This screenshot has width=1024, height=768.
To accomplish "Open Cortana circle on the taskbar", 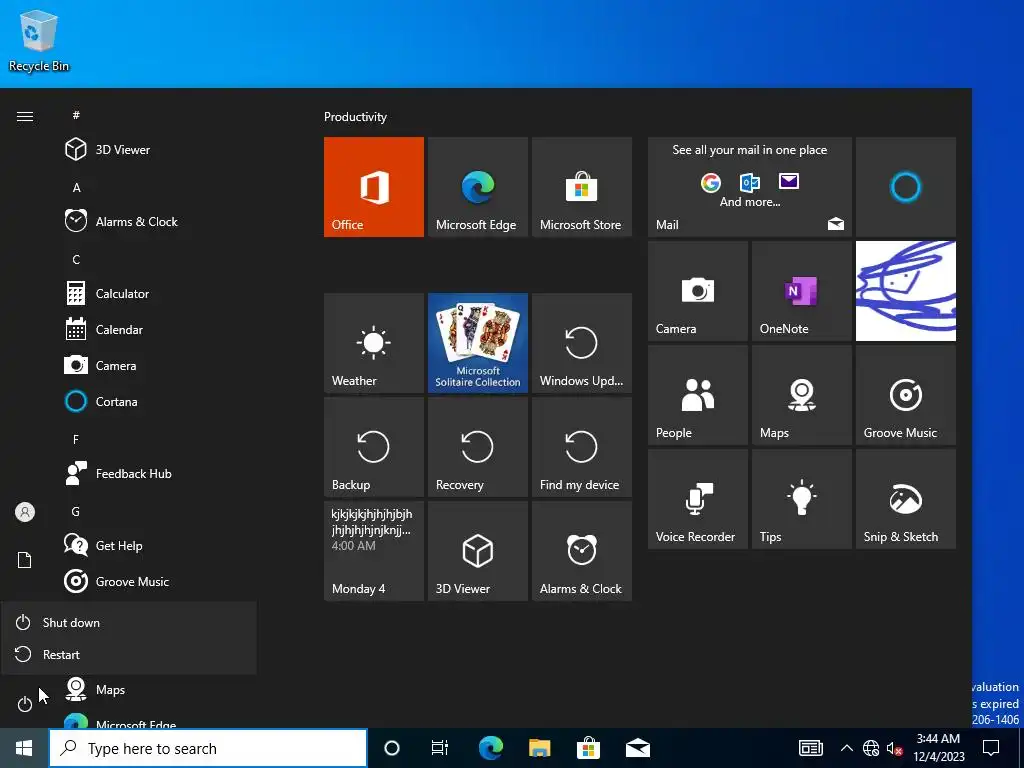I will click(x=391, y=748).
